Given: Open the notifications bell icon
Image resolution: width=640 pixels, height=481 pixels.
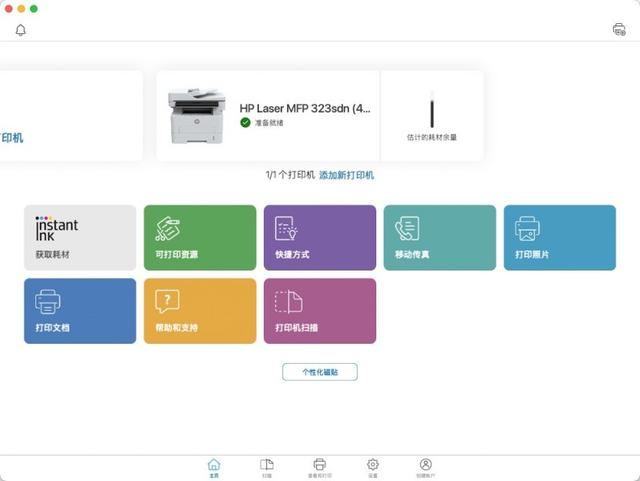Looking at the screenshot, I should pyautogui.click(x=20, y=30).
